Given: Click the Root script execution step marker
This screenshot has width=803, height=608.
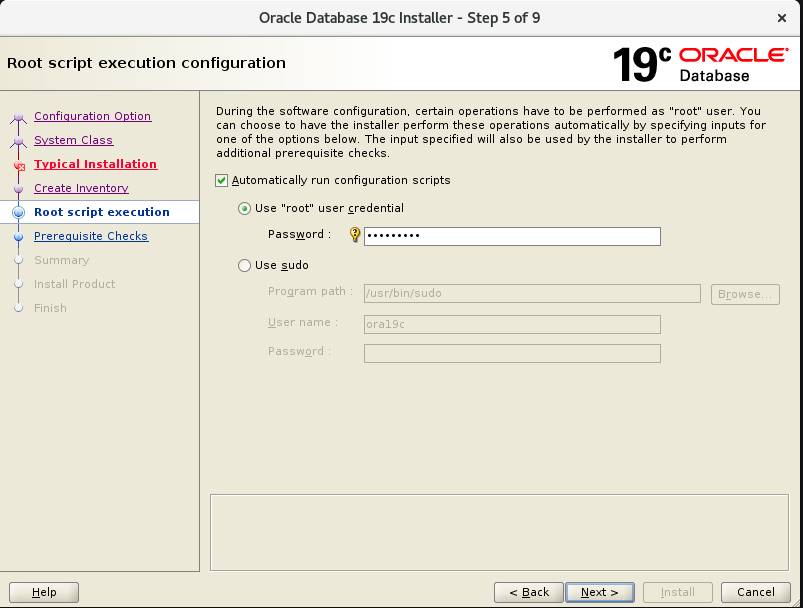Looking at the screenshot, I should click(x=18, y=212).
